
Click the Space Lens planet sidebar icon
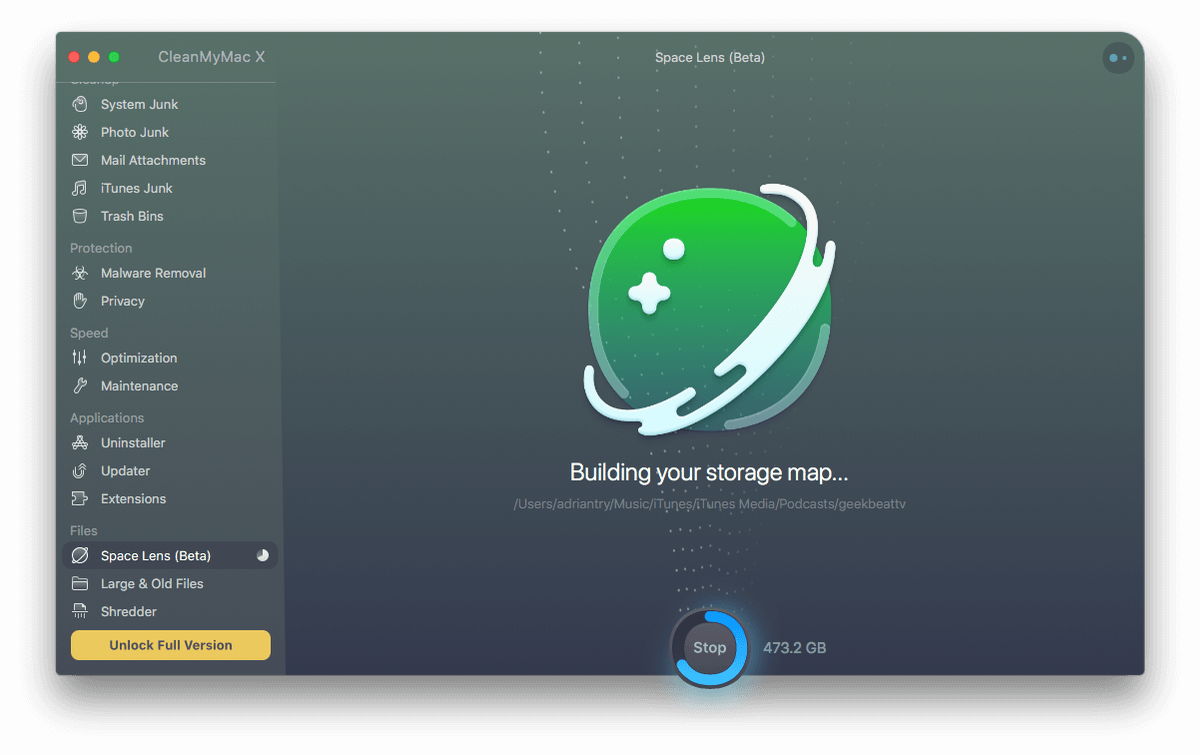click(x=80, y=556)
